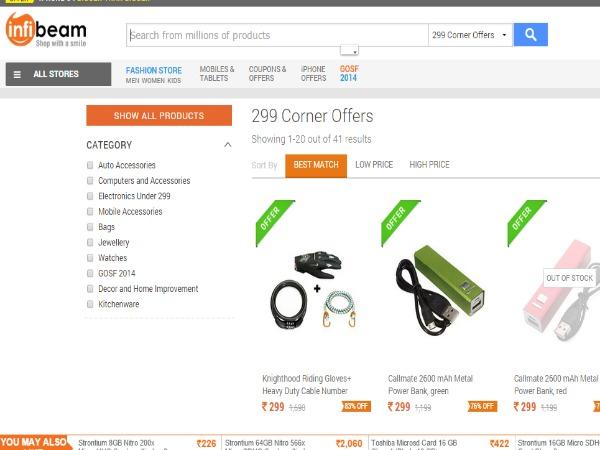Open the 299 Corner Offers search dropdown
The image size is (600, 450).
click(470, 35)
